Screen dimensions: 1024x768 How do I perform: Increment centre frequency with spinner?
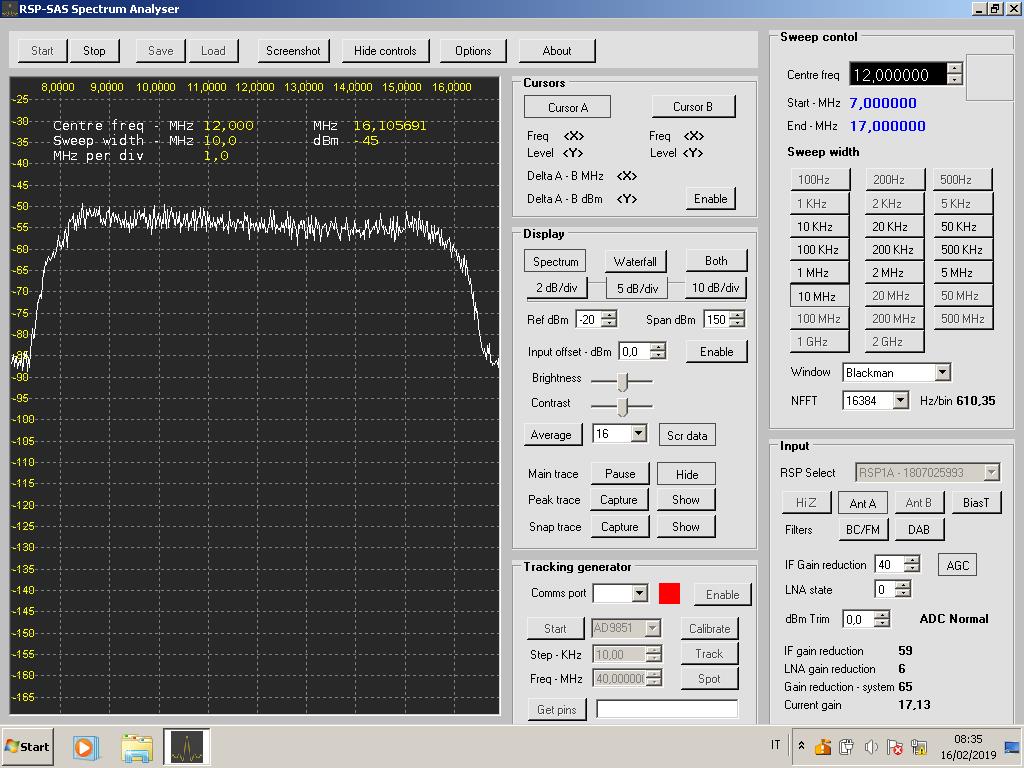click(954, 69)
